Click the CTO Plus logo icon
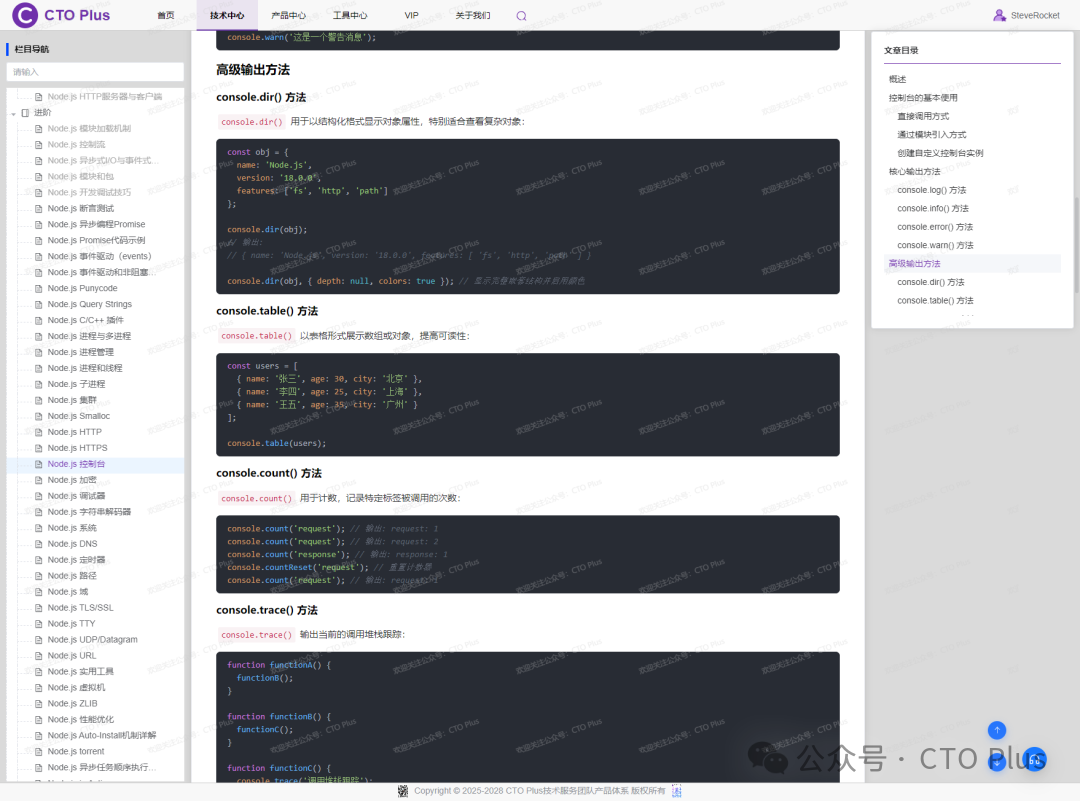The height and width of the screenshot is (801, 1080). click(x=25, y=14)
